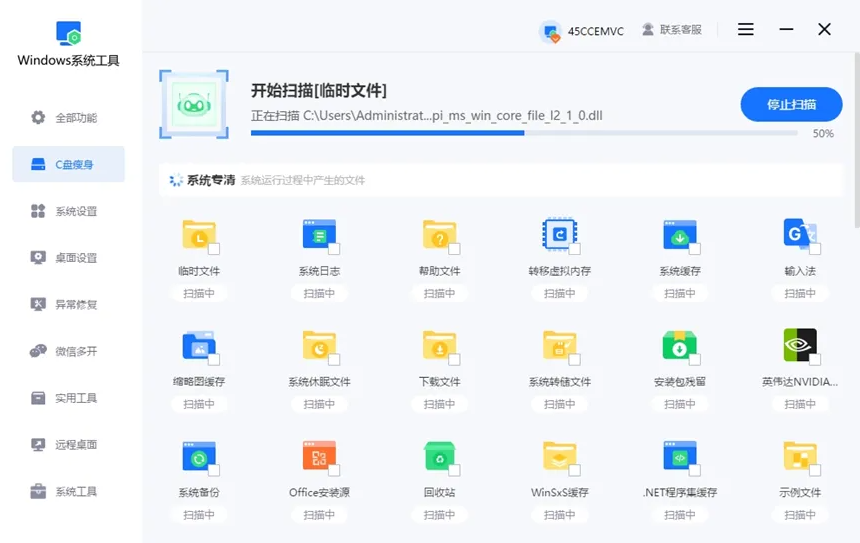Click the 示例文件 folder icon
860x543 pixels.
point(800,456)
